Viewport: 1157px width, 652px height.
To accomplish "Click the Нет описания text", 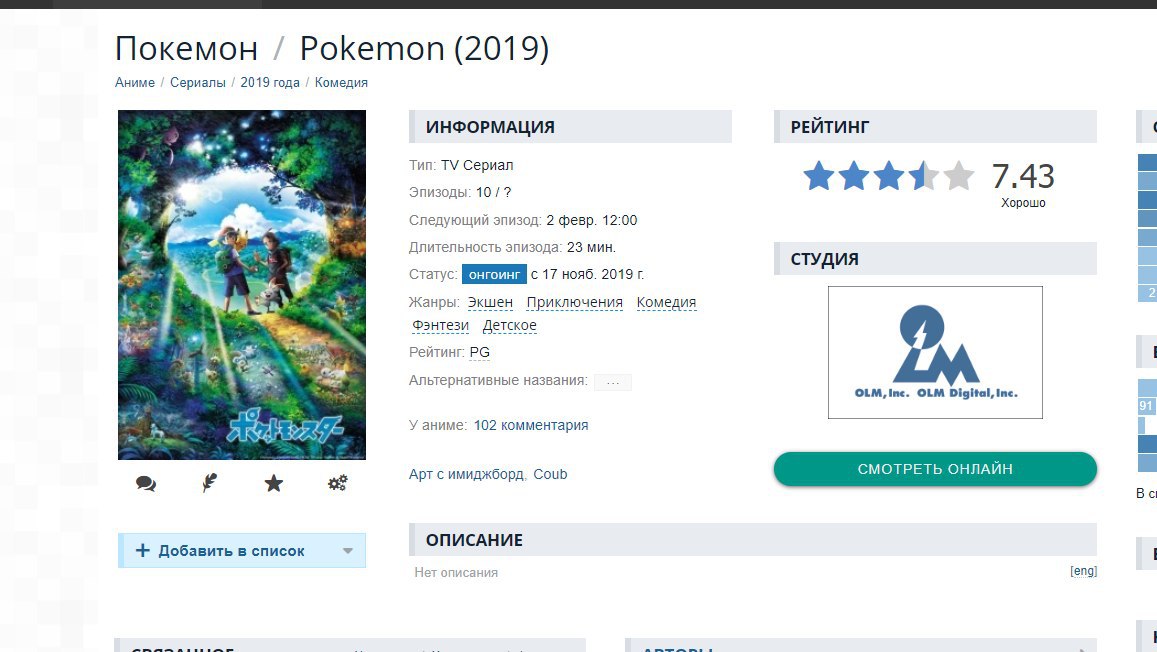I will tap(456, 572).
